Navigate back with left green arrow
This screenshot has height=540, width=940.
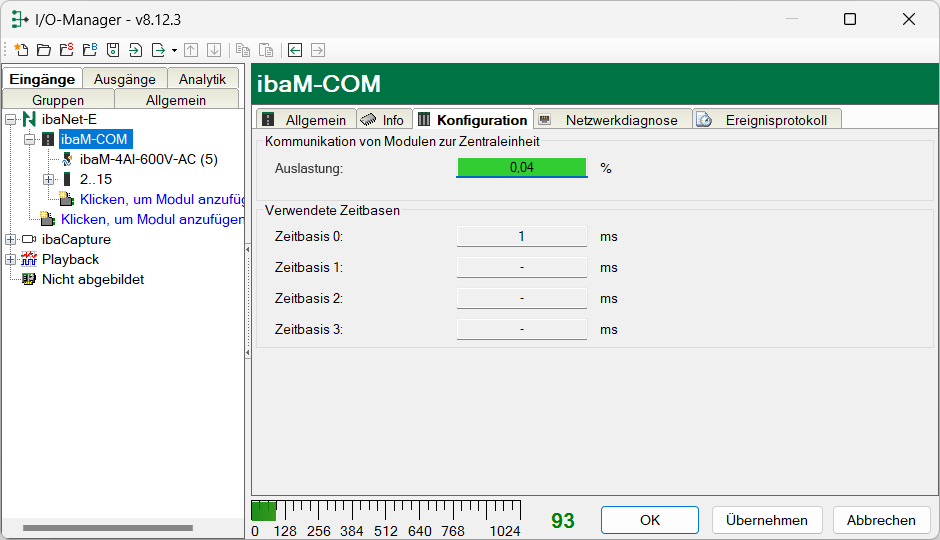pos(295,50)
